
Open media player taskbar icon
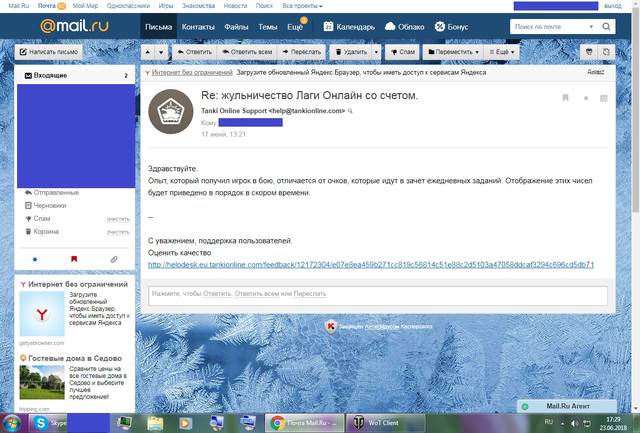click(185, 423)
